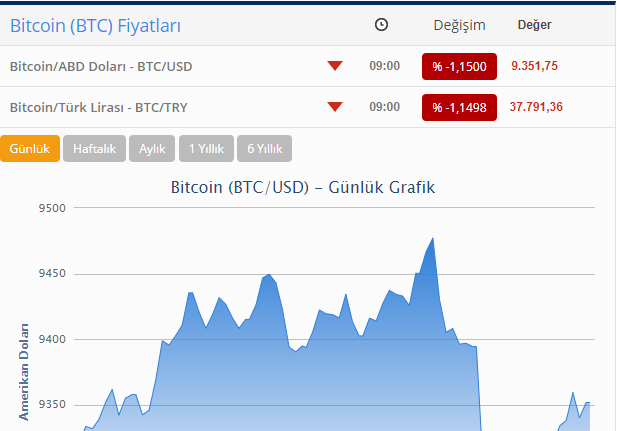Viewport: 617px width, 431px height.
Task: Click the 9450 y-axis label
Action: click(52, 274)
